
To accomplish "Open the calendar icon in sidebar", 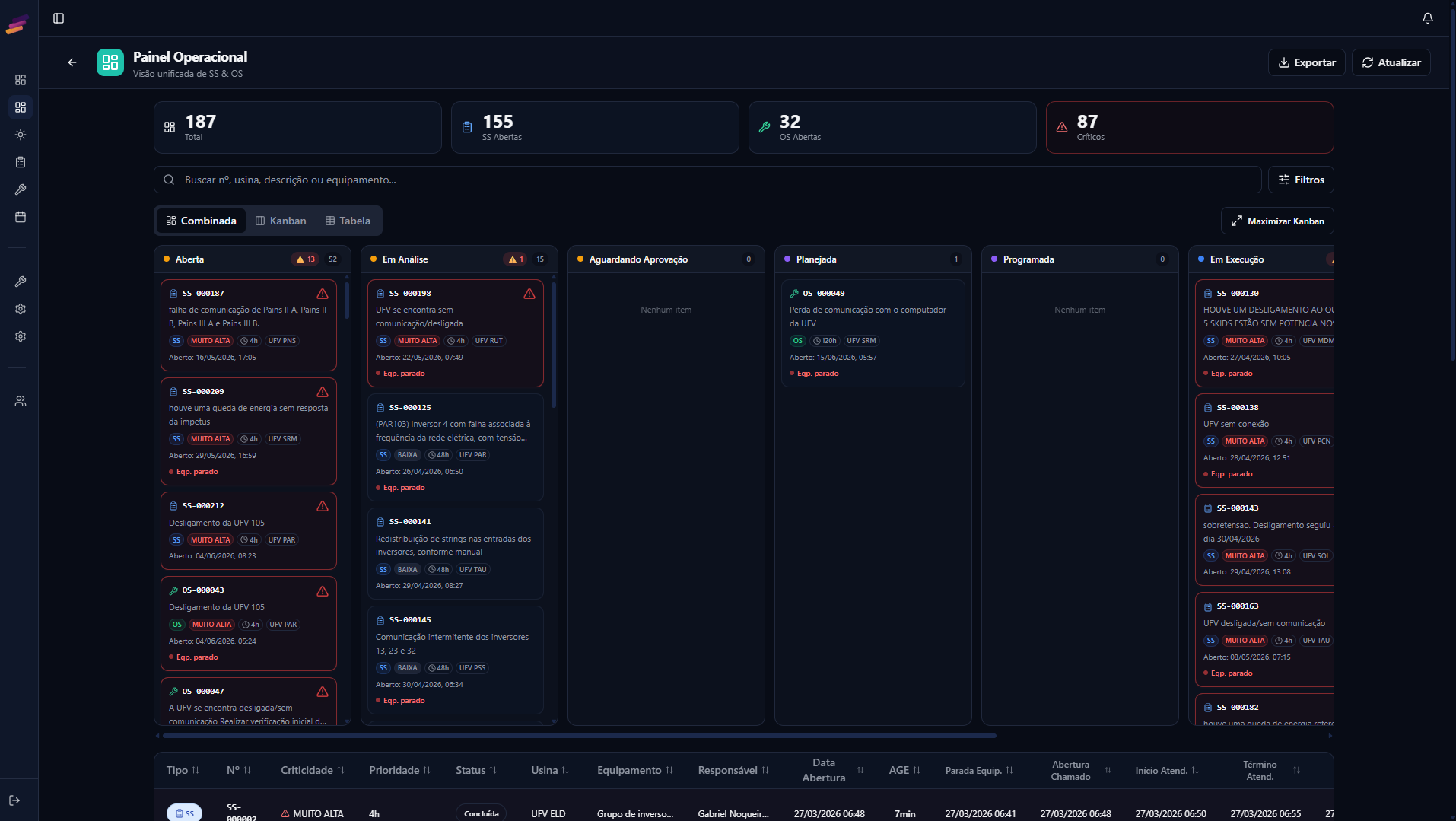I will pos(21,217).
